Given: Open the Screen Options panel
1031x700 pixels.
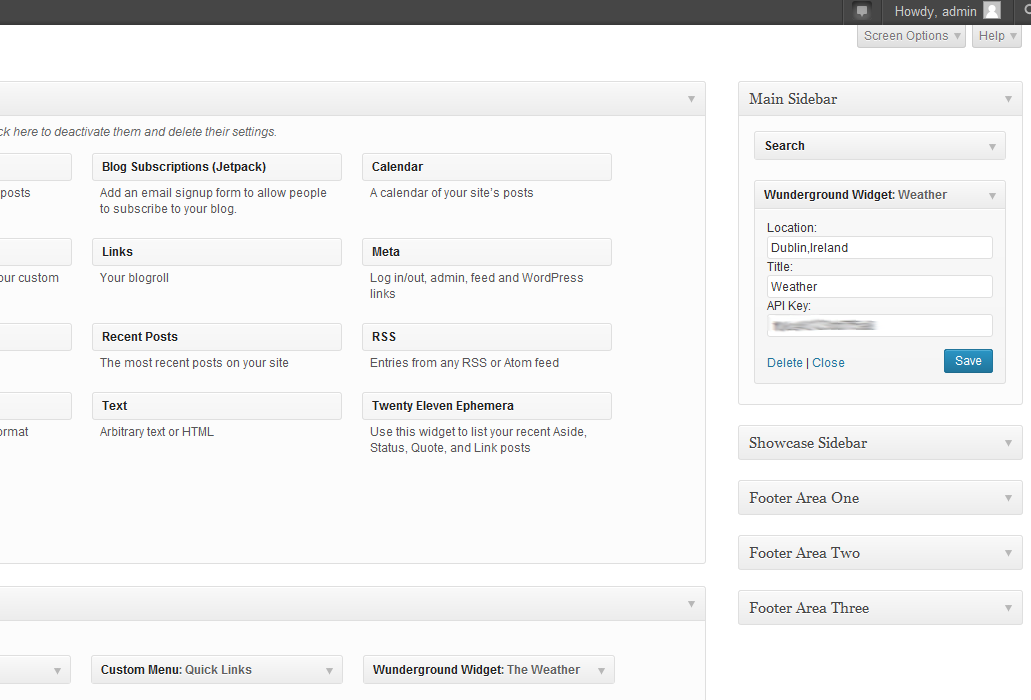Looking at the screenshot, I should pyautogui.click(x=912, y=36).
